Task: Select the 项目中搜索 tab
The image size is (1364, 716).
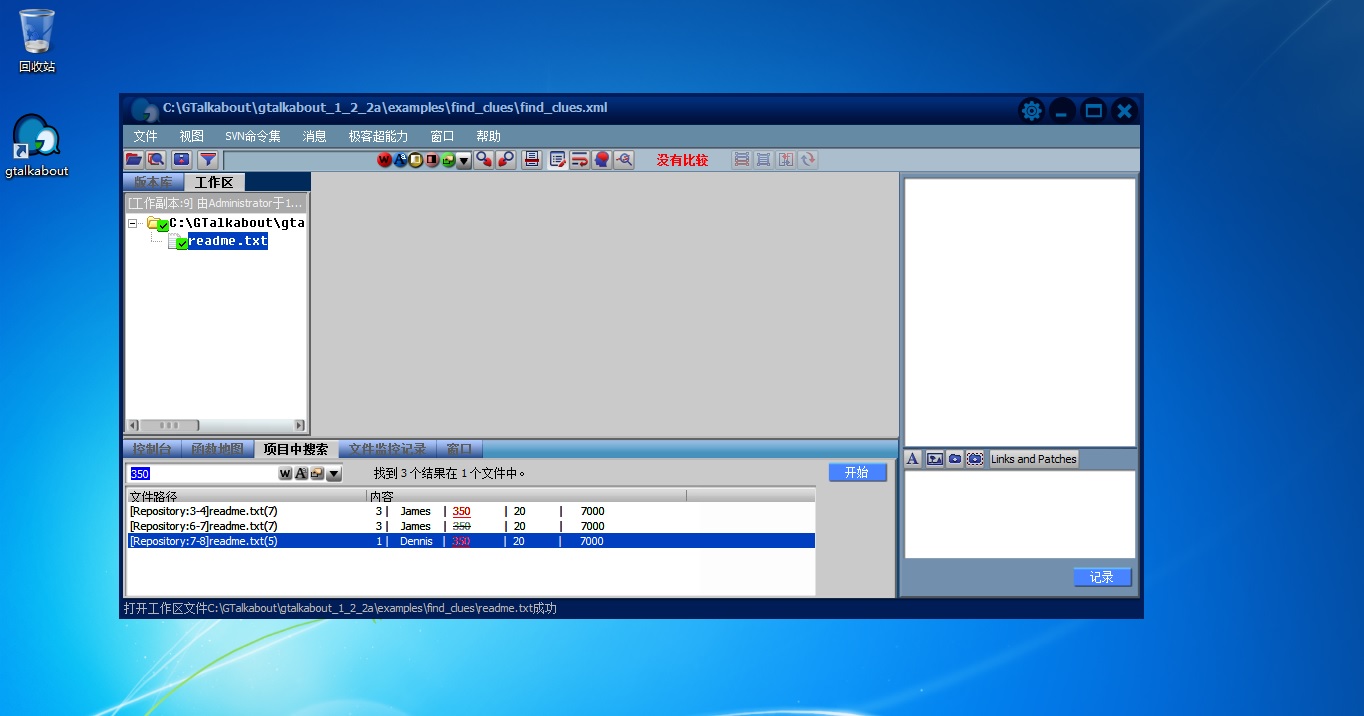Action: (296, 449)
